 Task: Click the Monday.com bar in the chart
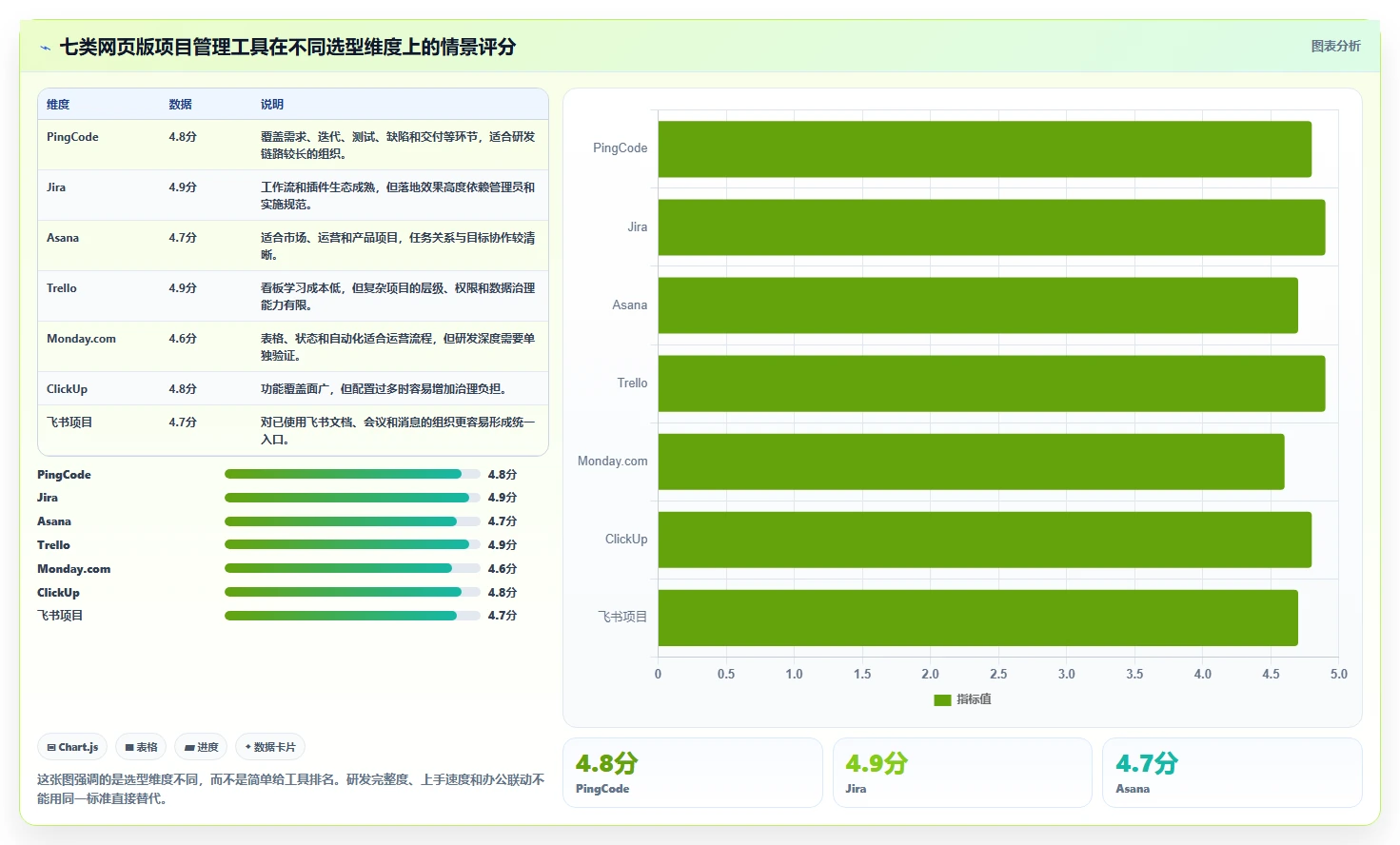971,462
